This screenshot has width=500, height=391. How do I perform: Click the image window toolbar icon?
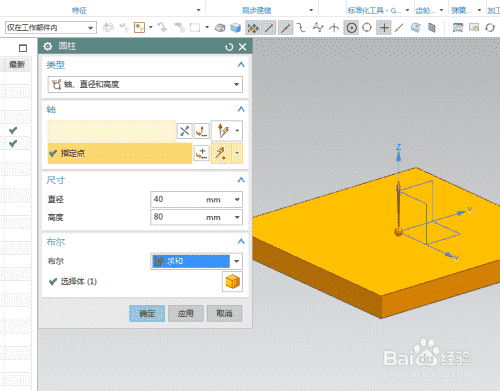point(474,28)
